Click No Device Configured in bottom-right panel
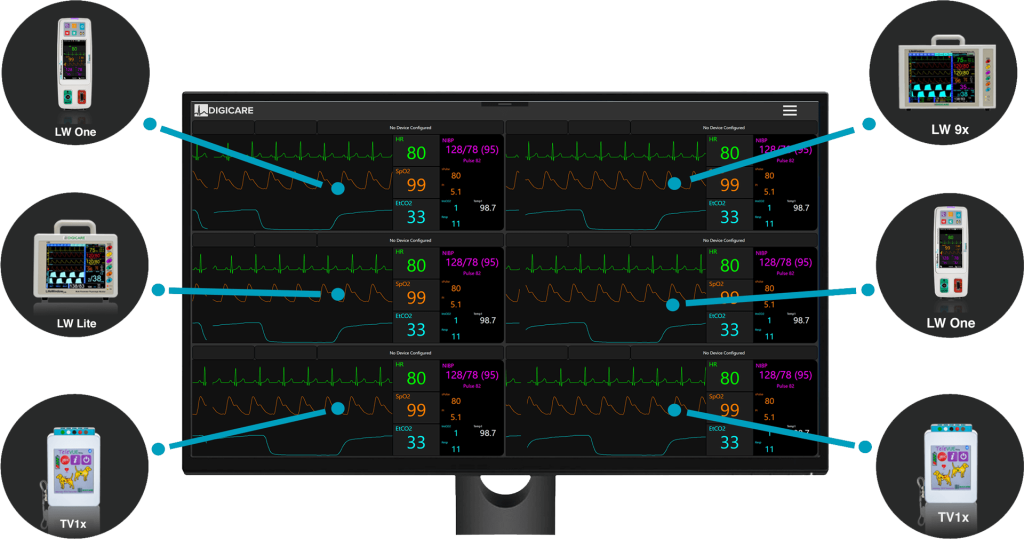 click(724, 353)
